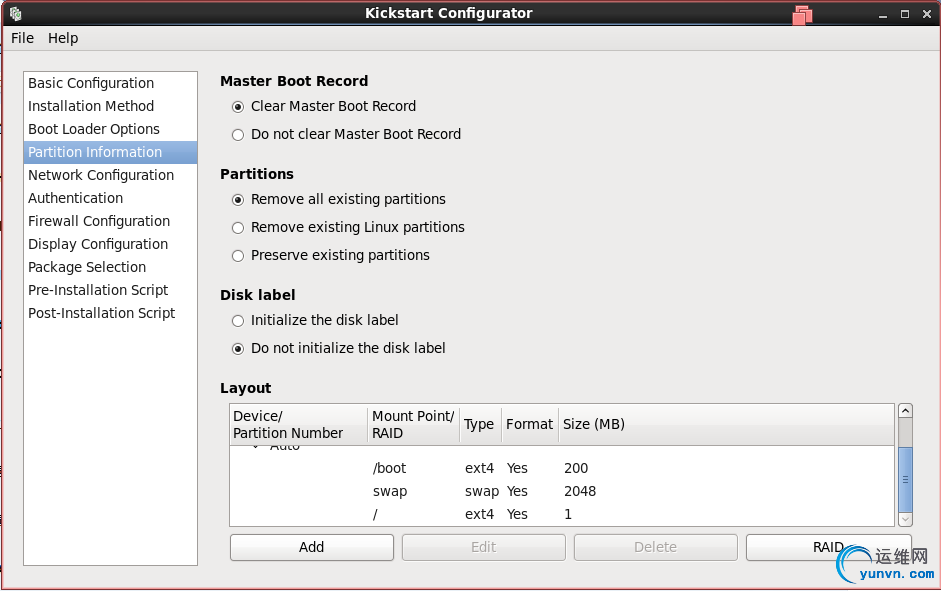
Task: Click the Edit partition button
Action: [484, 547]
